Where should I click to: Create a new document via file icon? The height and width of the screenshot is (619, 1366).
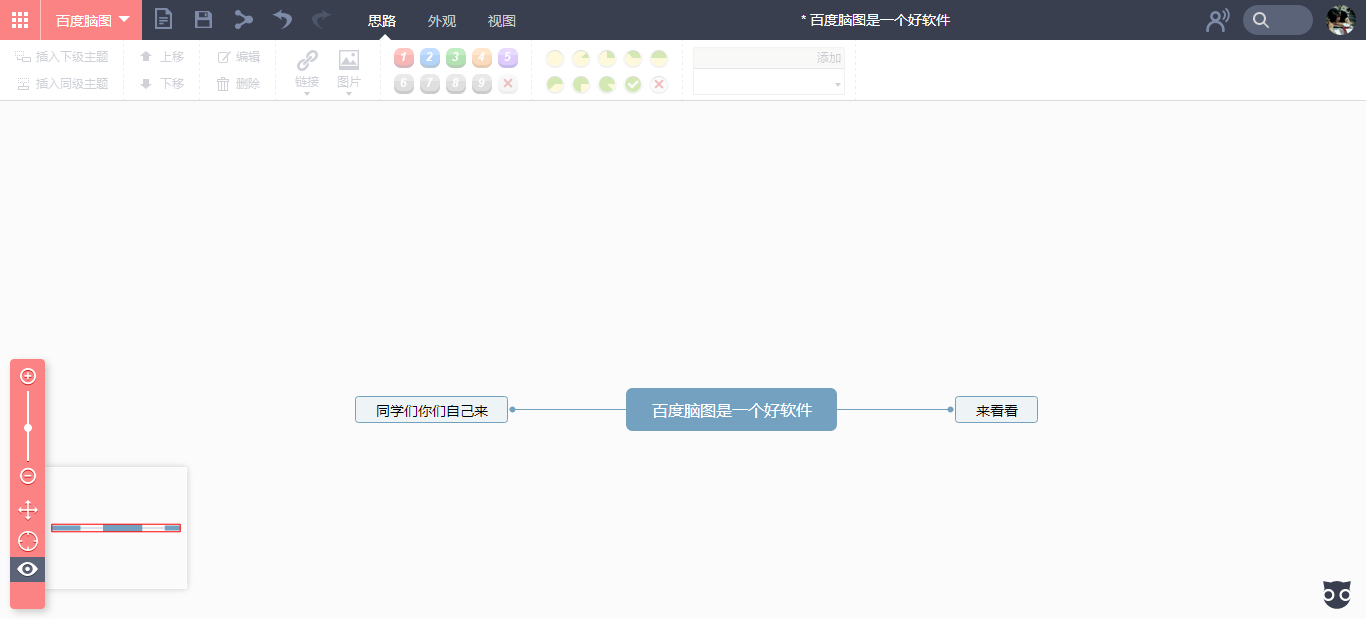tap(163, 19)
